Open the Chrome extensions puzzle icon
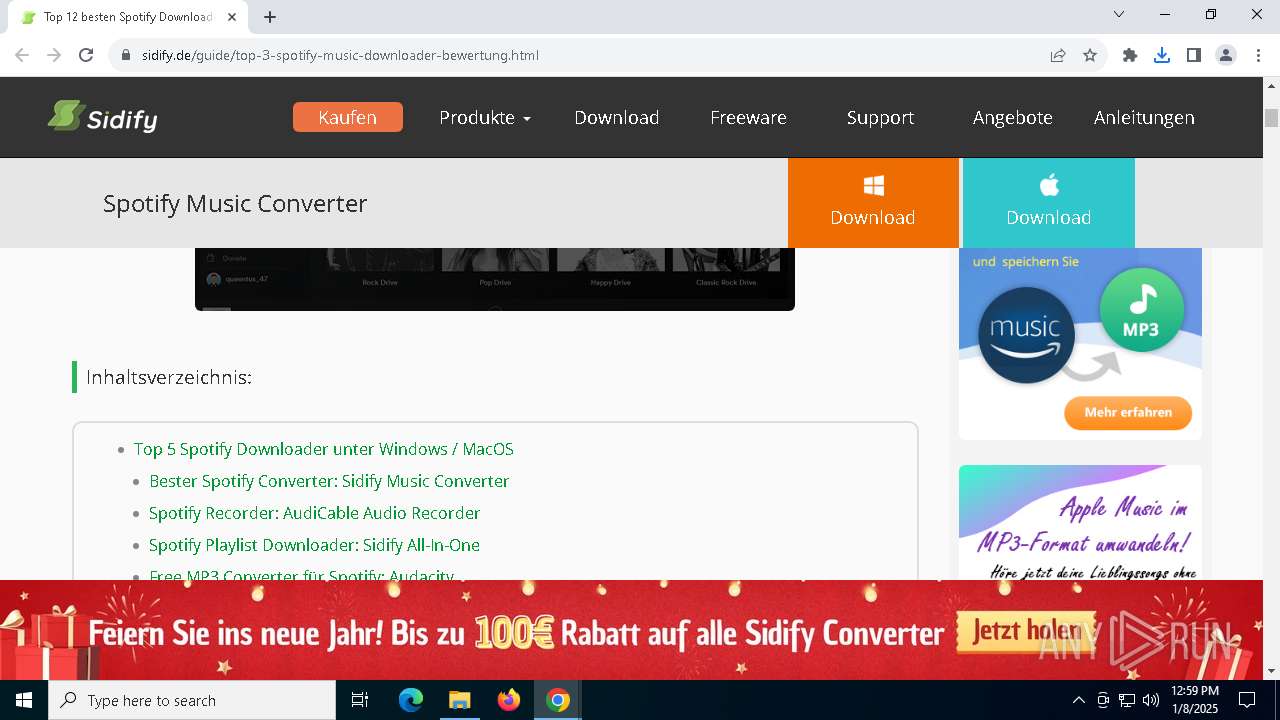Screen dimensions: 1280x720 (x=1130, y=55)
